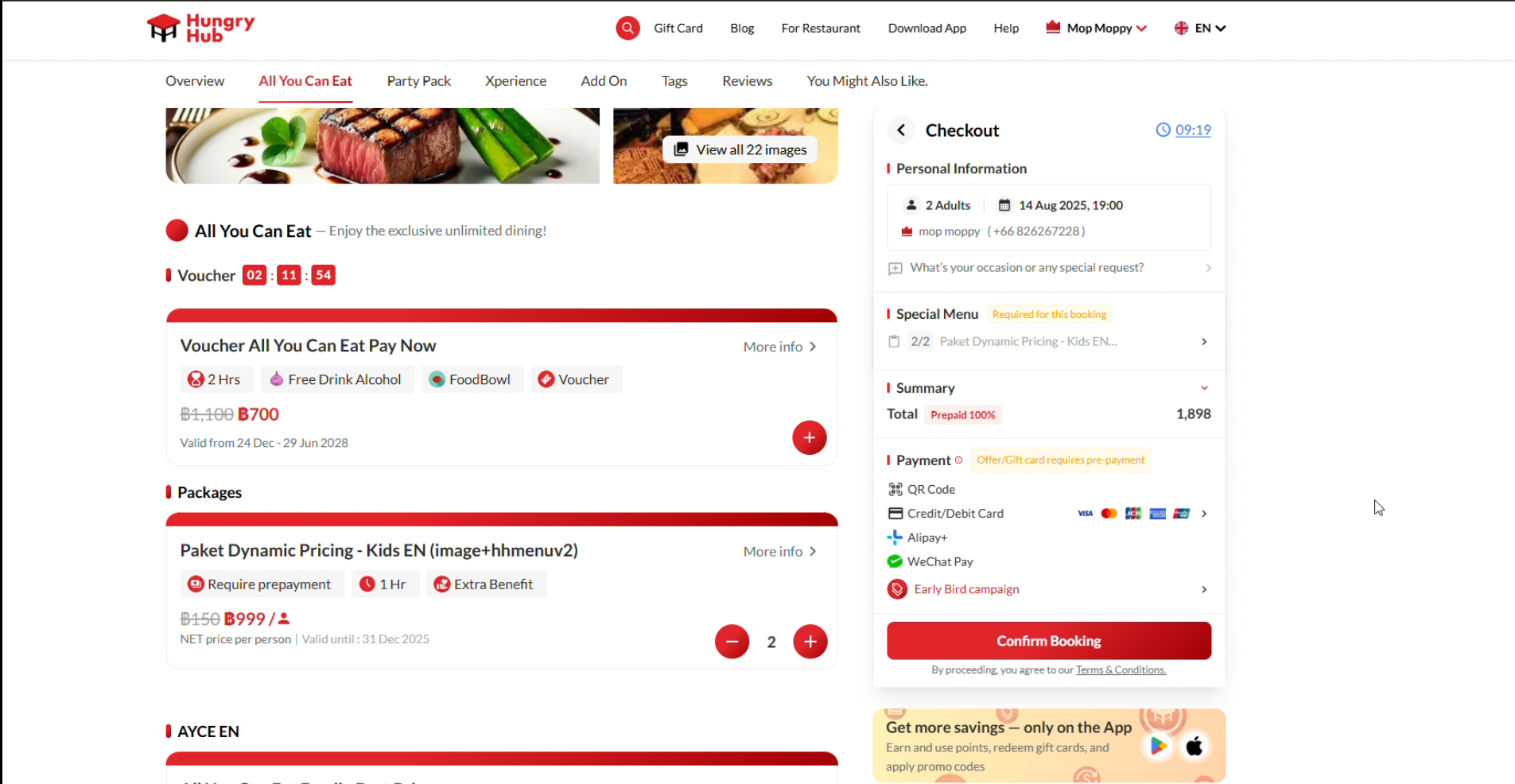Viewport: 1515px width, 784px height.
Task: Click the Hungry Hub logo
Action: (201, 29)
